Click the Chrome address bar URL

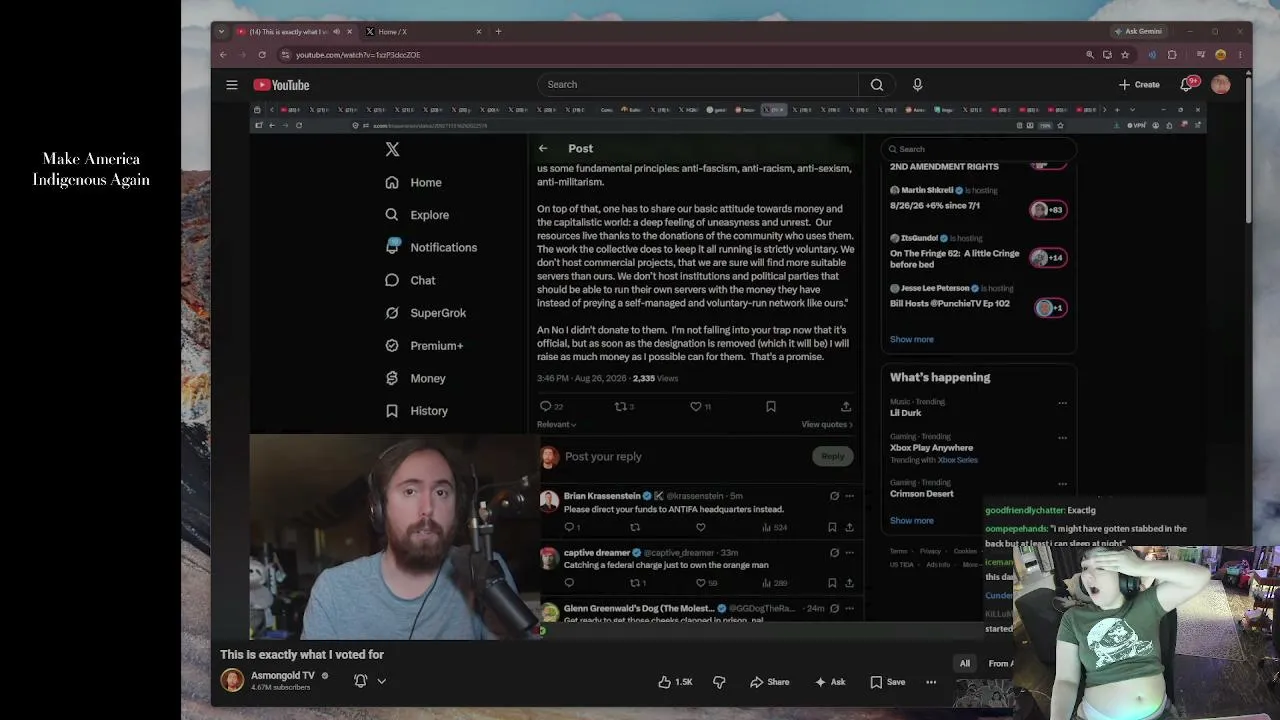tap(358, 55)
